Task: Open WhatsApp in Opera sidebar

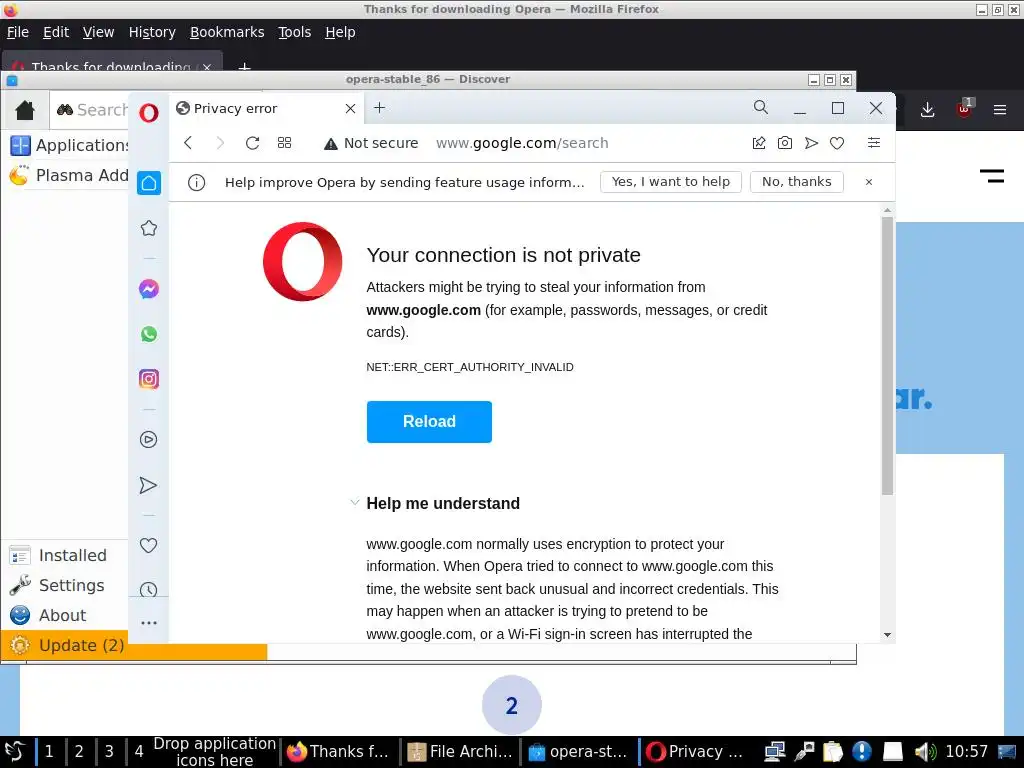Action: pos(149,334)
